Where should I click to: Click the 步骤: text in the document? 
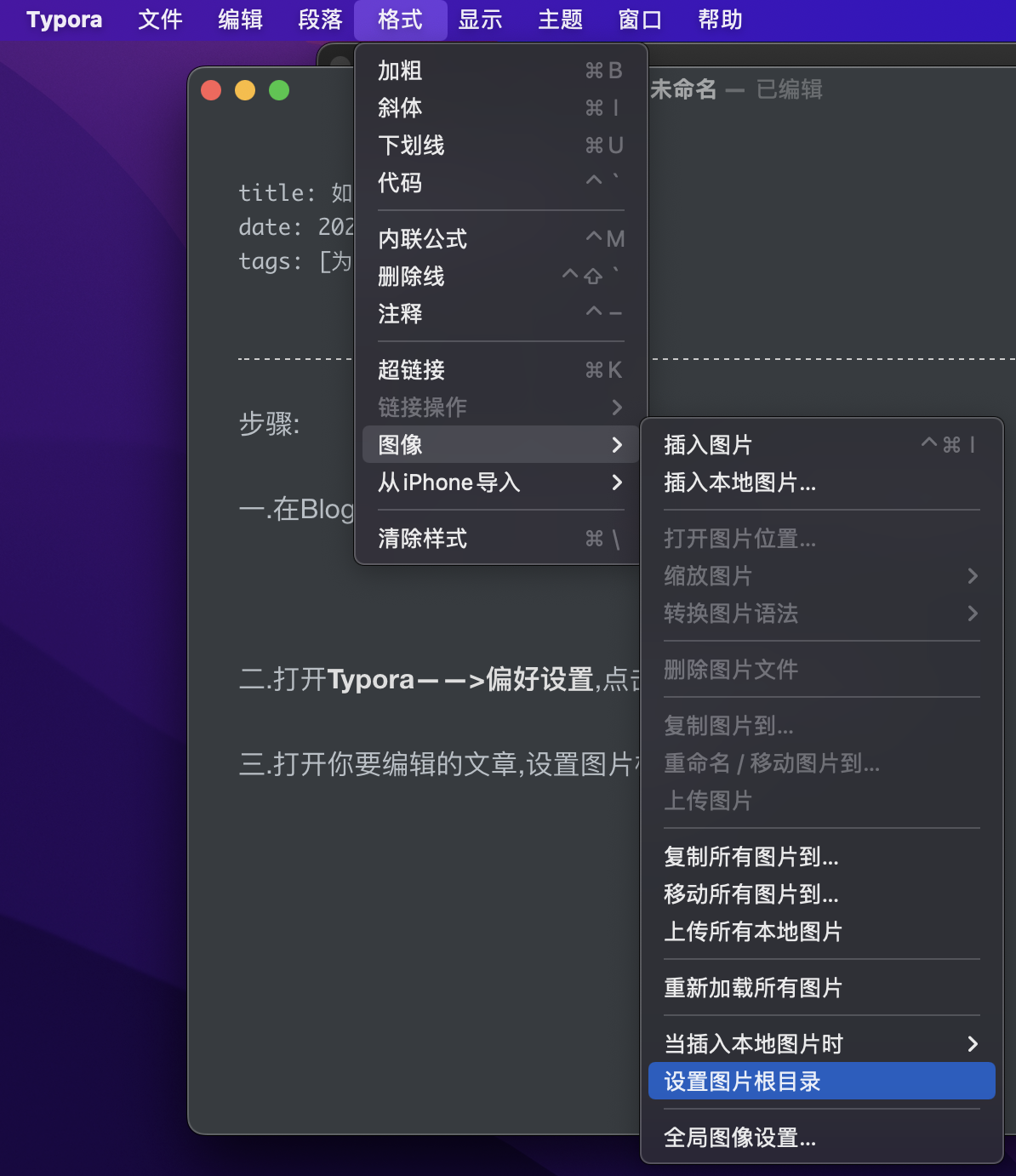(x=269, y=424)
